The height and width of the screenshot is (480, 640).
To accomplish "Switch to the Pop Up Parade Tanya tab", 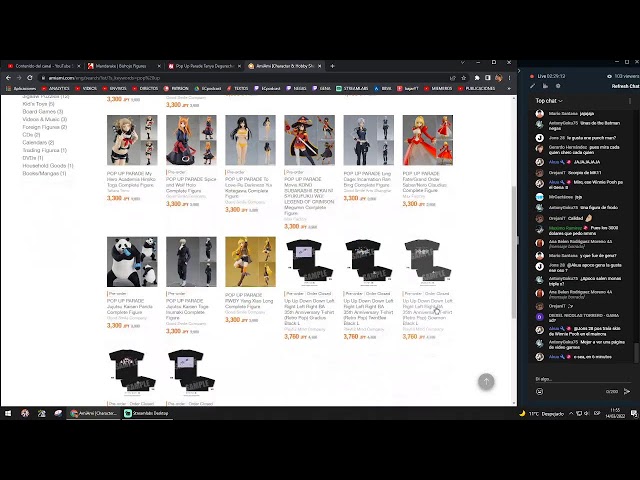I will coord(204,66).
